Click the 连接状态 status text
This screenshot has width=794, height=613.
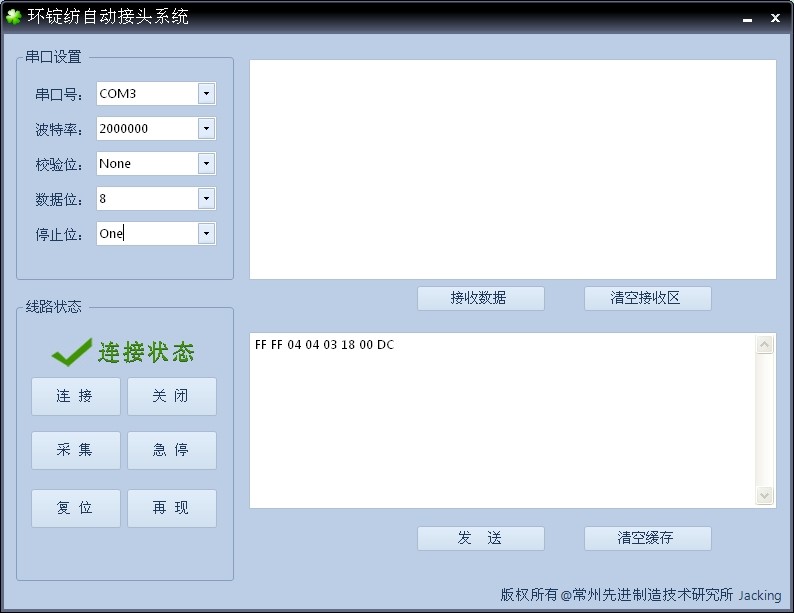pos(146,352)
